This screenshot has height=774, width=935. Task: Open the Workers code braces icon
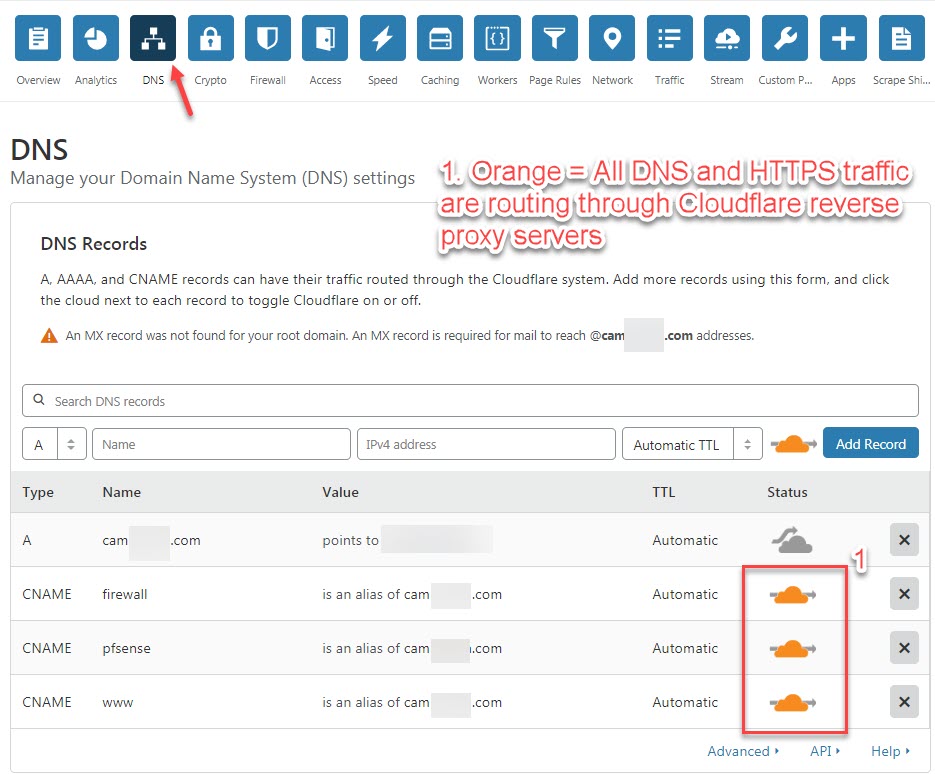[497, 38]
